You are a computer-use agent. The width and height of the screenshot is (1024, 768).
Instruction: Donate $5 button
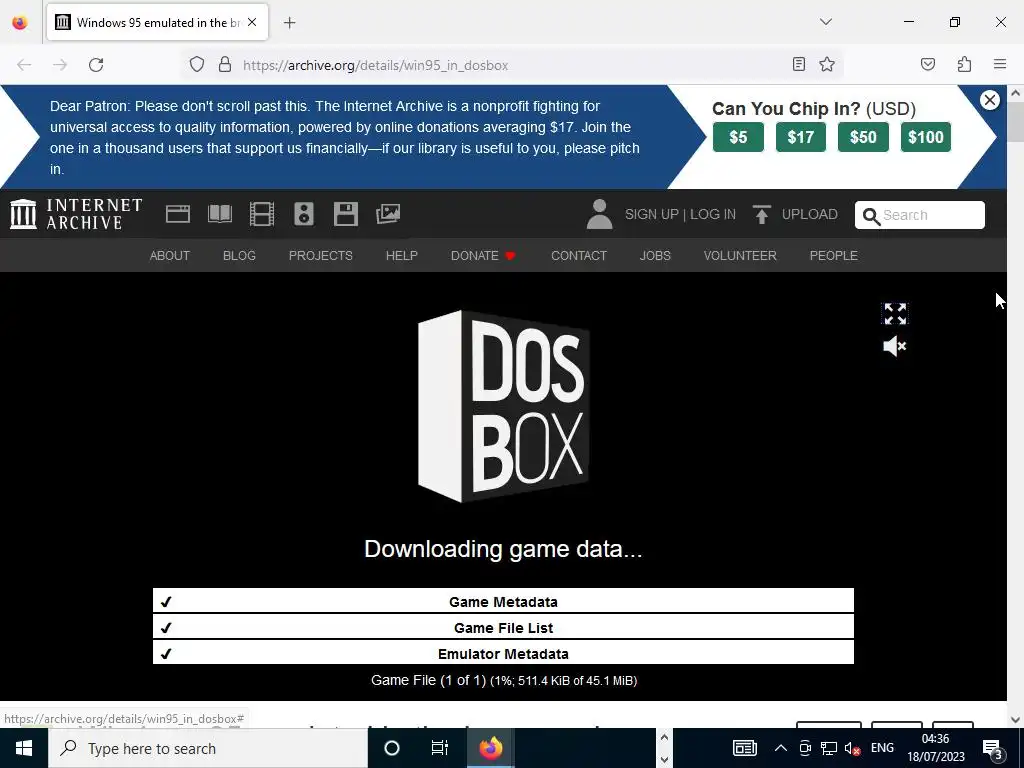[x=738, y=137]
